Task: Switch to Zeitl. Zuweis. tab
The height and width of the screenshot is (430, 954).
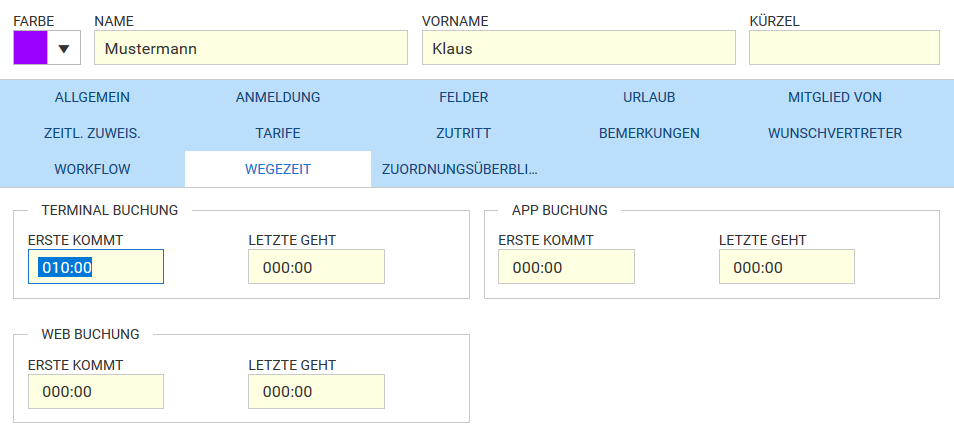Action: 92,133
